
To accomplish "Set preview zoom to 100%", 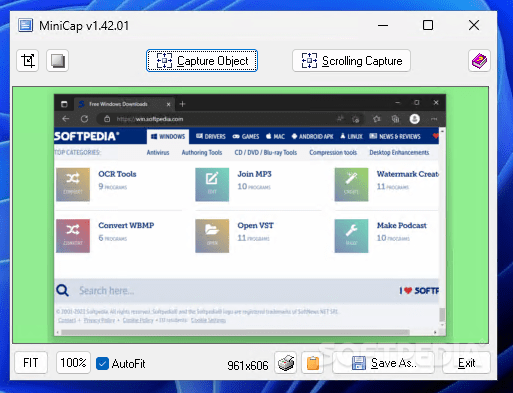I will [x=73, y=363].
